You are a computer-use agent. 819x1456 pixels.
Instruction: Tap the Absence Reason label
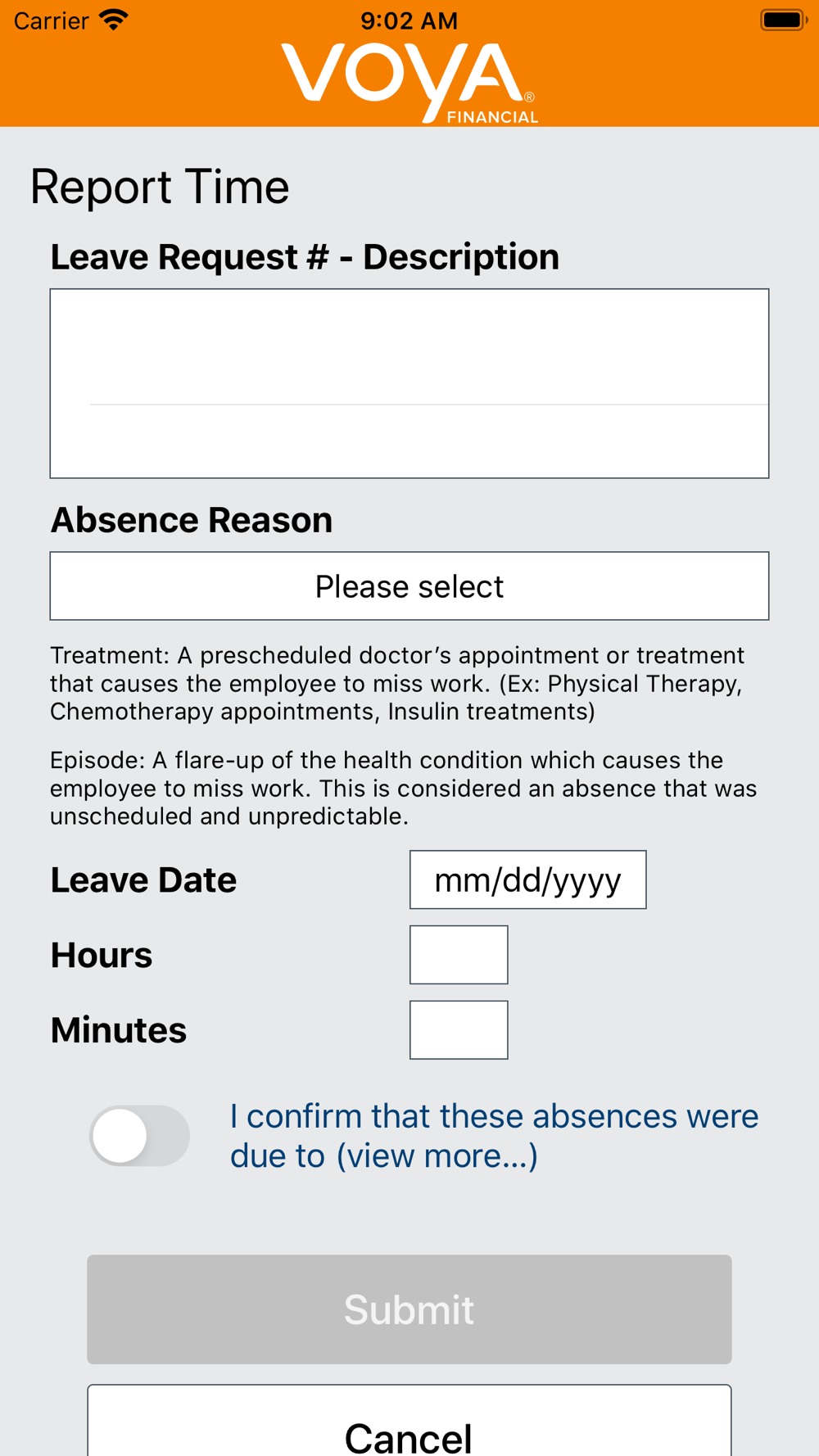point(192,520)
